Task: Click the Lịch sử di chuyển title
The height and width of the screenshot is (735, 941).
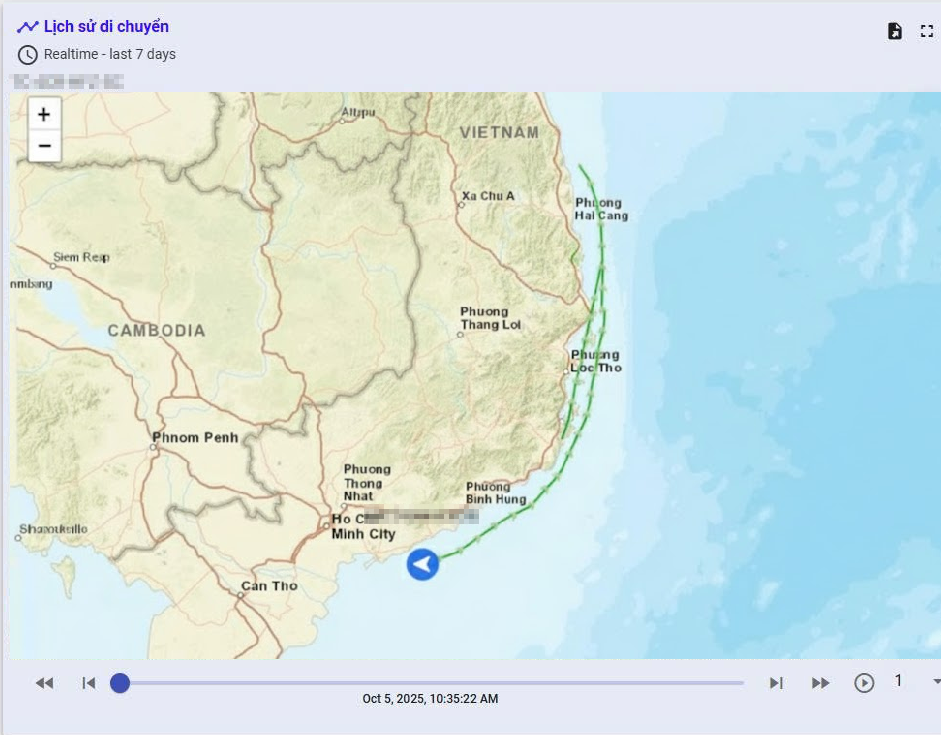Action: (106, 27)
